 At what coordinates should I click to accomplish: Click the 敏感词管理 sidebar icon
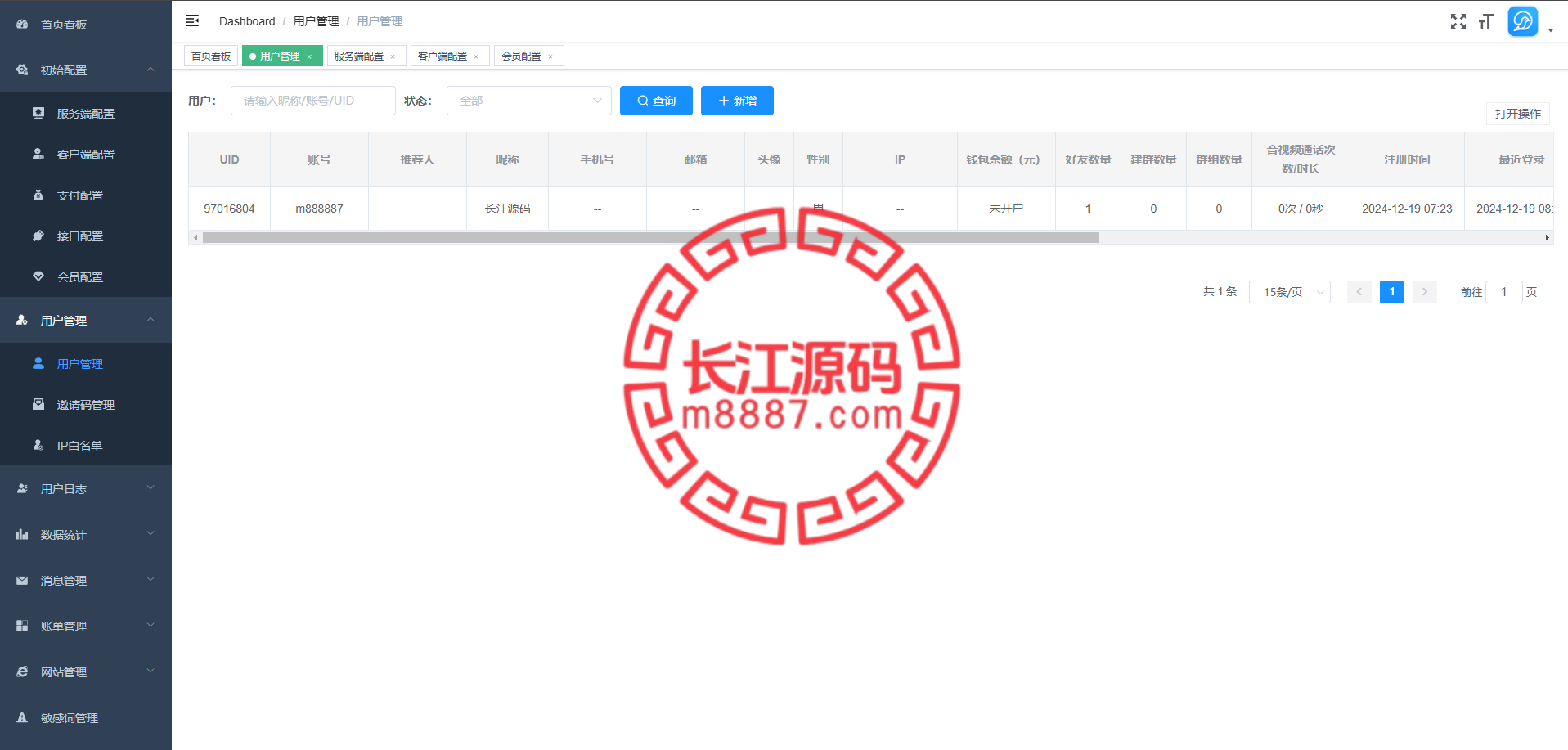click(x=22, y=717)
